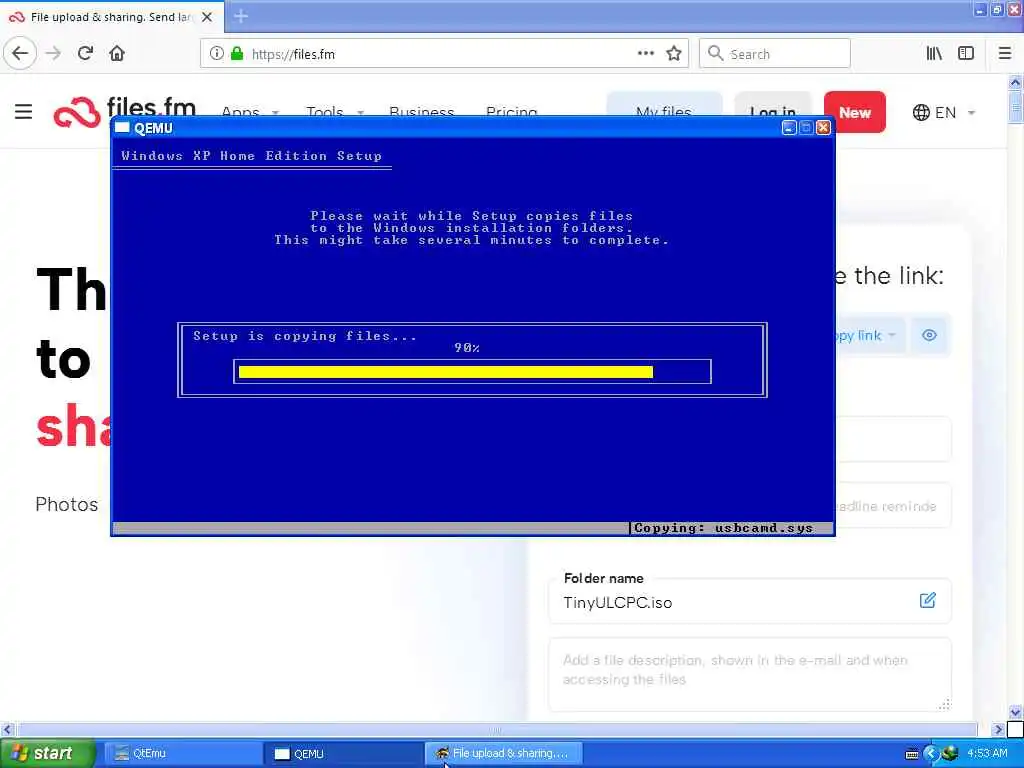This screenshot has height=768, width=1024.
Task: Click the Folder name field TinyULCPC.iso
Action: click(750, 601)
